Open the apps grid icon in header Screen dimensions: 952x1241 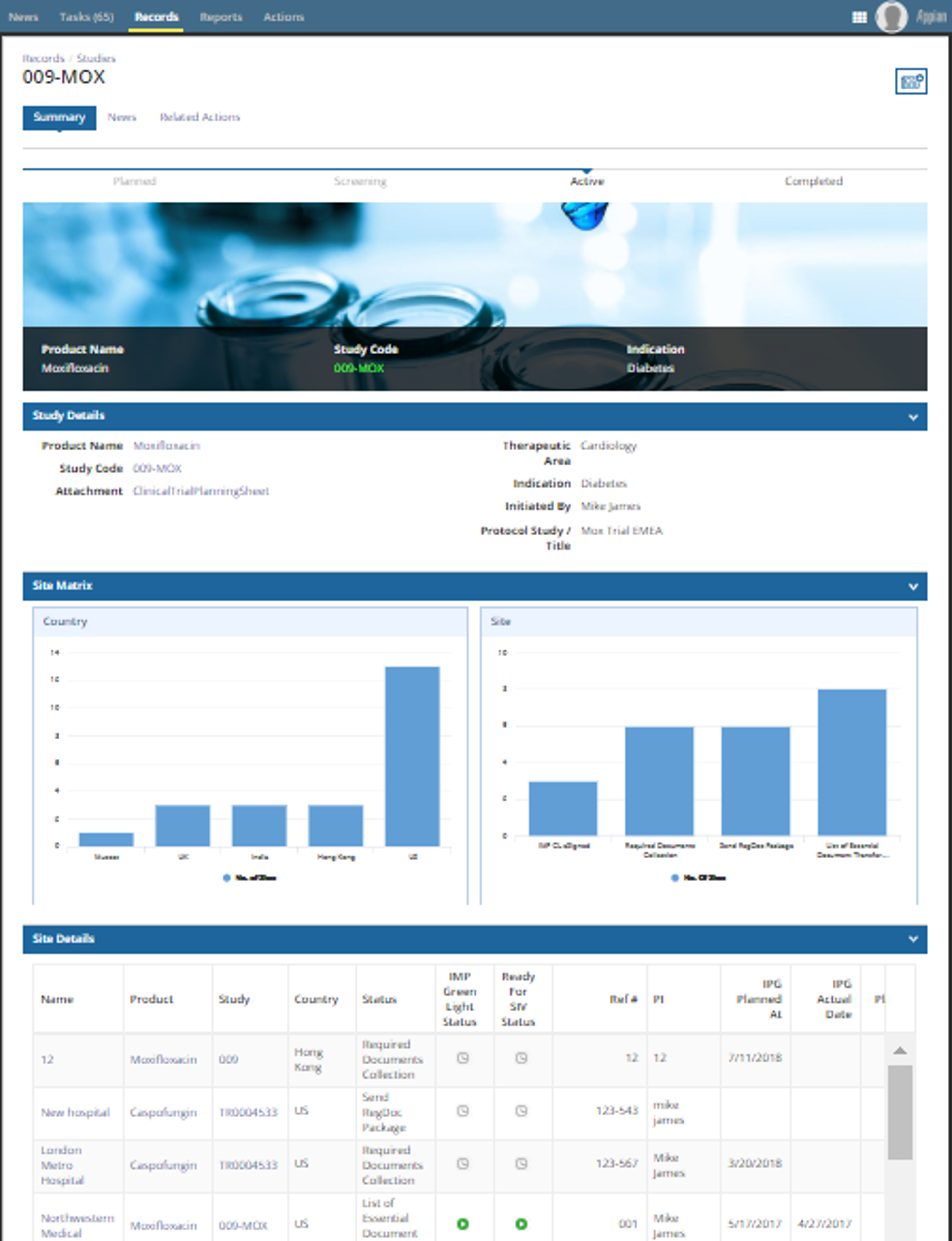coord(859,17)
